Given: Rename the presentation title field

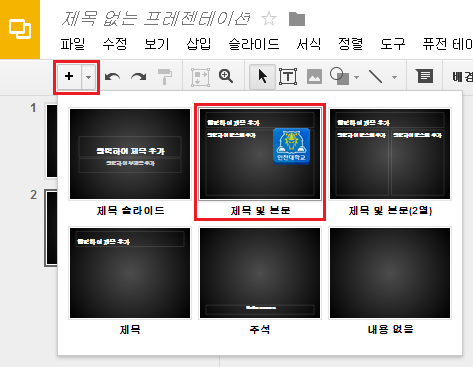Looking at the screenshot, I should pyautogui.click(x=156, y=19).
